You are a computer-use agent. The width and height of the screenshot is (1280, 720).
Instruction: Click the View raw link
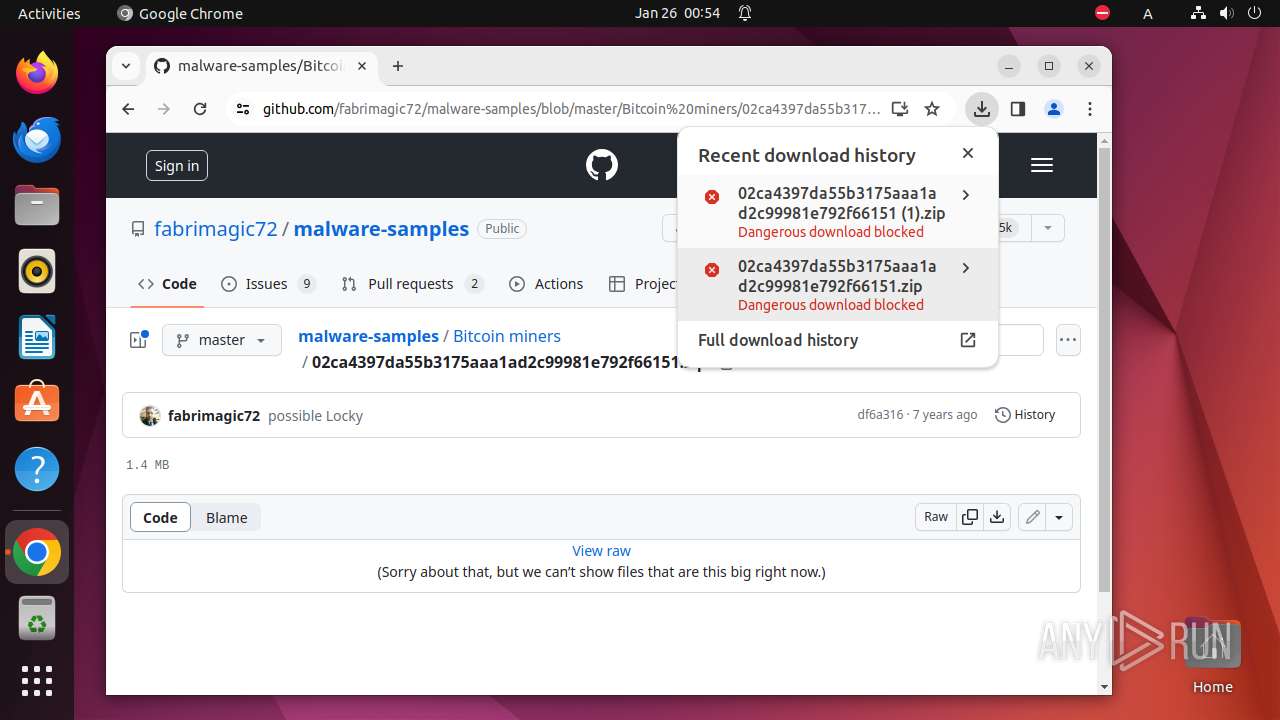[x=601, y=551]
